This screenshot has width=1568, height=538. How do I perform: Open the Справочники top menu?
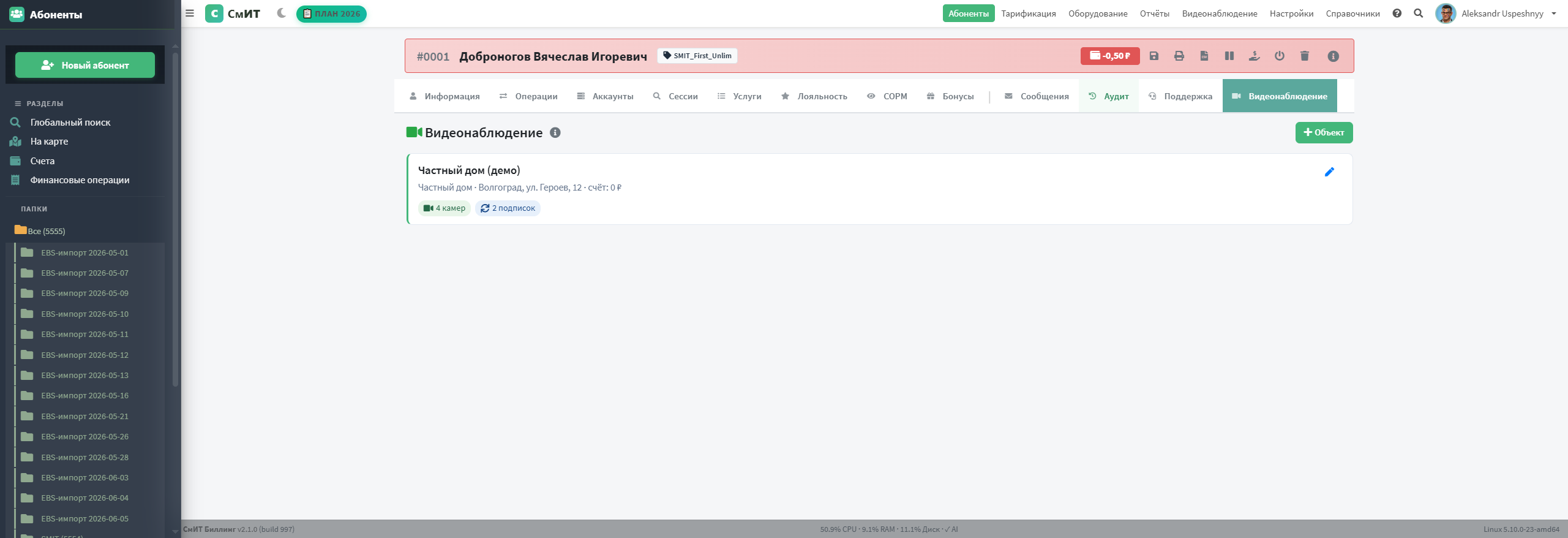(1352, 13)
